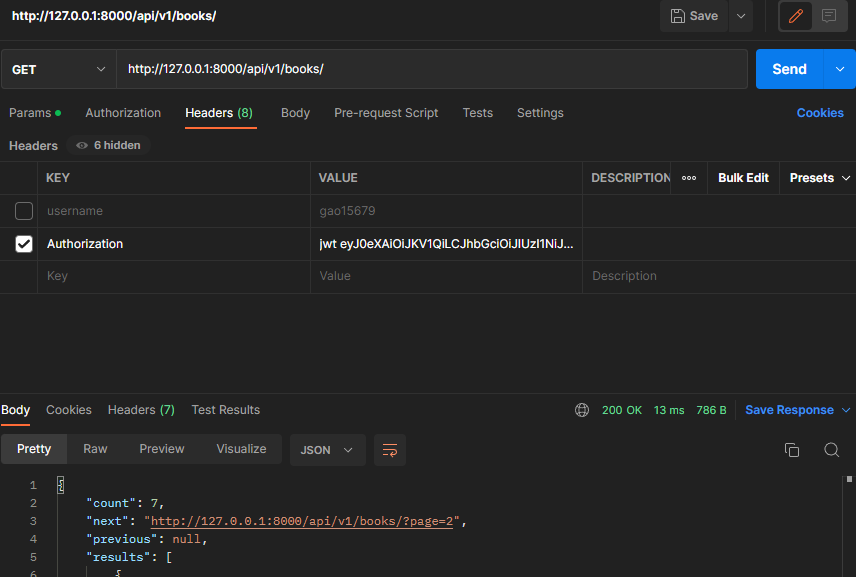Select the Visualize view

[x=241, y=449]
